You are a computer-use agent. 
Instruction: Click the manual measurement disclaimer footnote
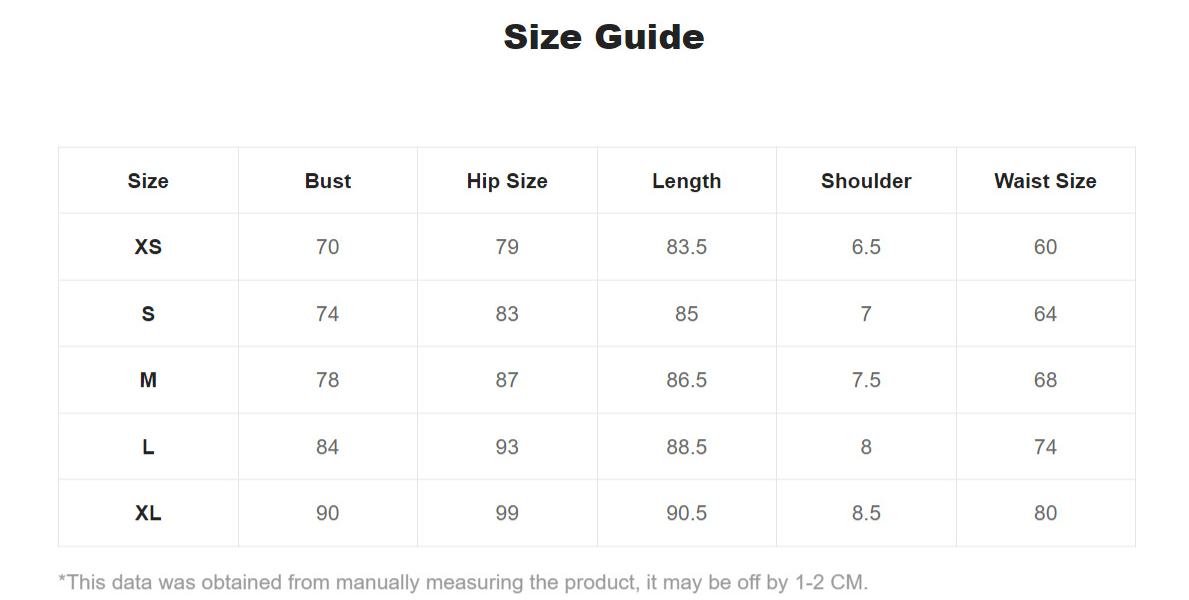click(463, 582)
